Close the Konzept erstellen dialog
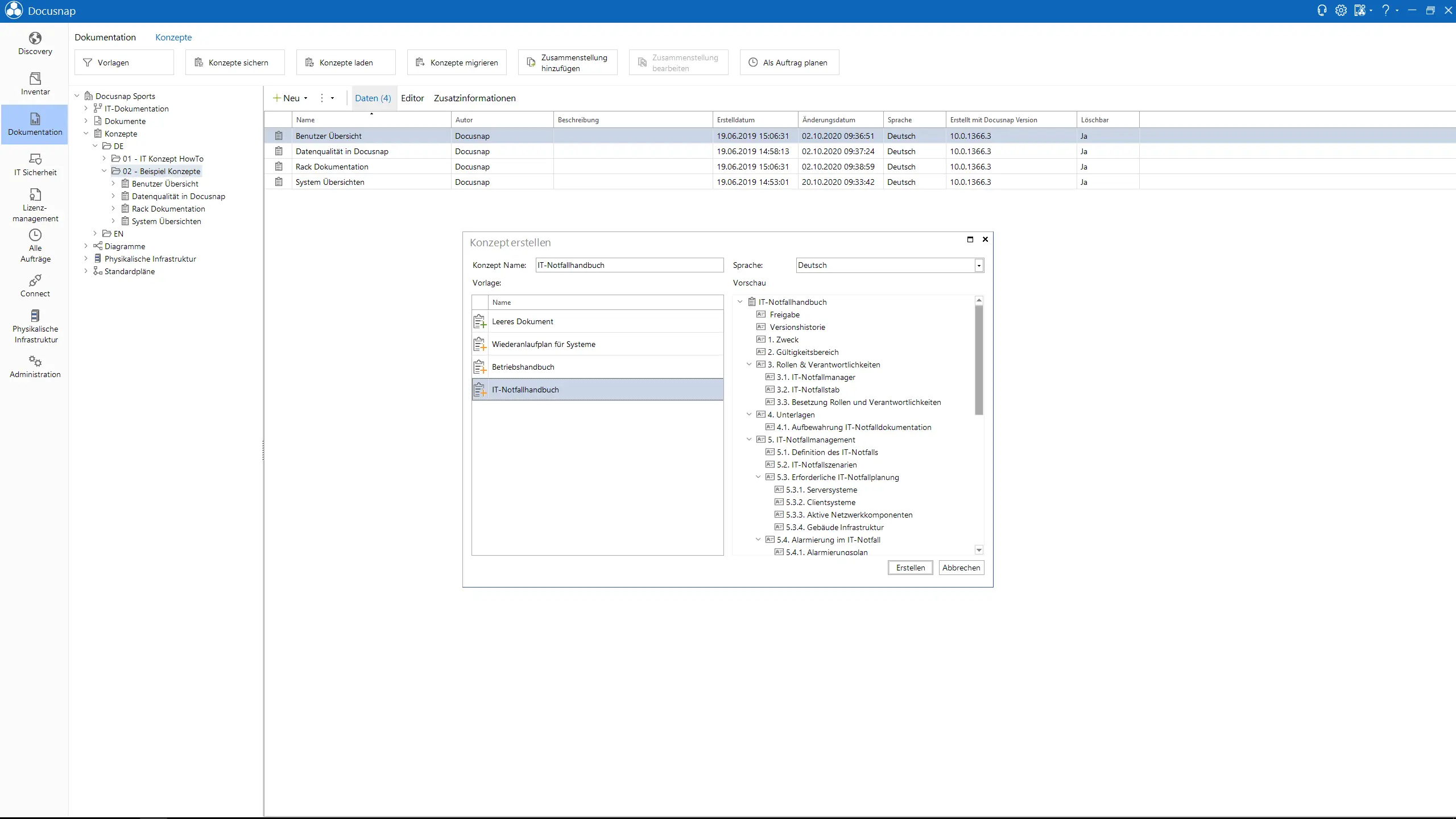The width and height of the screenshot is (1456, 819). click(x=985, y=239)
